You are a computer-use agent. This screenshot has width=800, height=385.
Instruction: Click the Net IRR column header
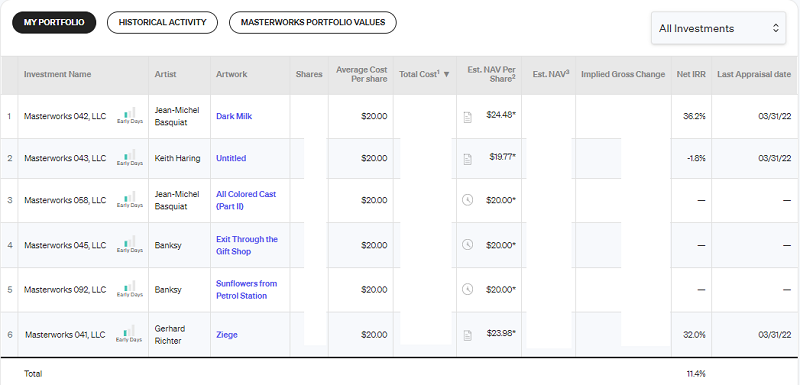pos(691,74)
